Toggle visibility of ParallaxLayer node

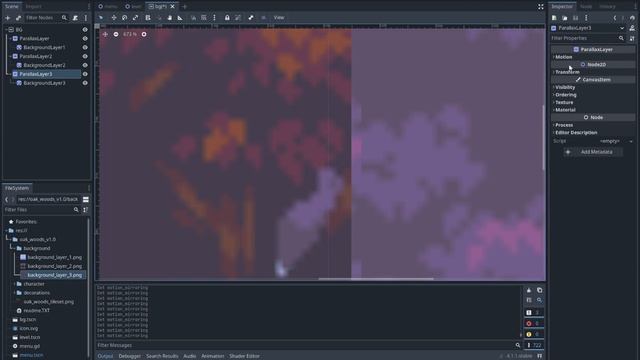tap(85, 38)
